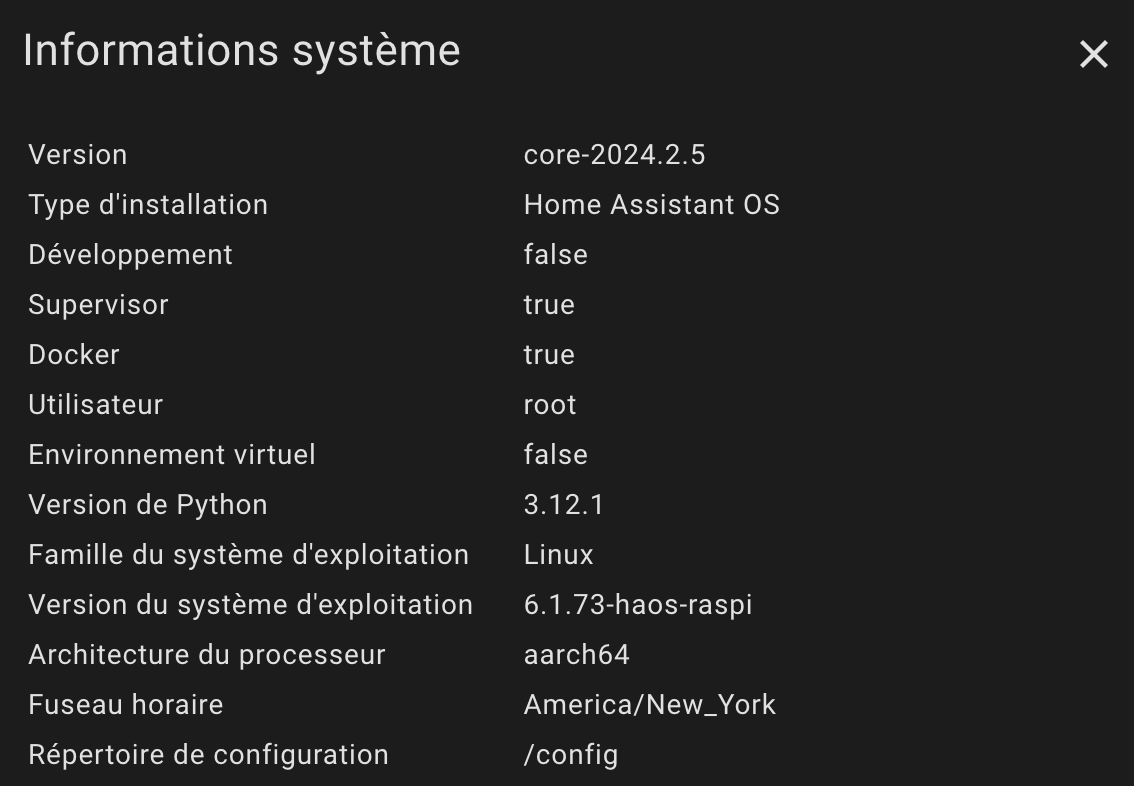Select the Python version '3.12.1'
Image resolution: width=1134 pixels, height=786 pixels.
coord(563,505)
